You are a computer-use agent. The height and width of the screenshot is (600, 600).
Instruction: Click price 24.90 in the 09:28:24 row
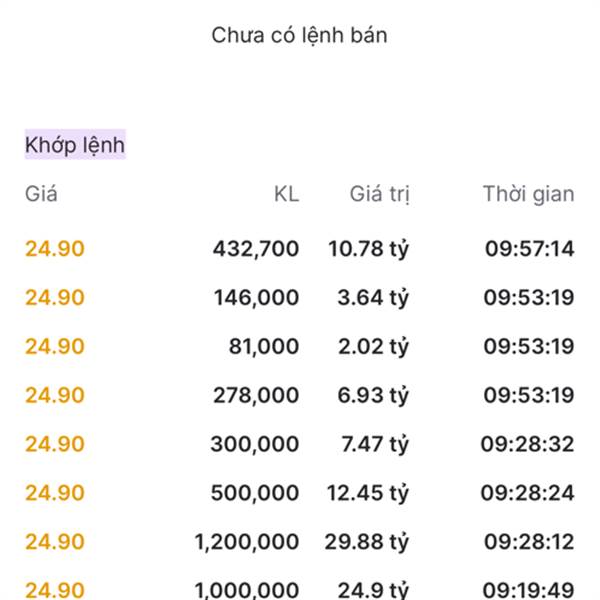click(55, 493)
